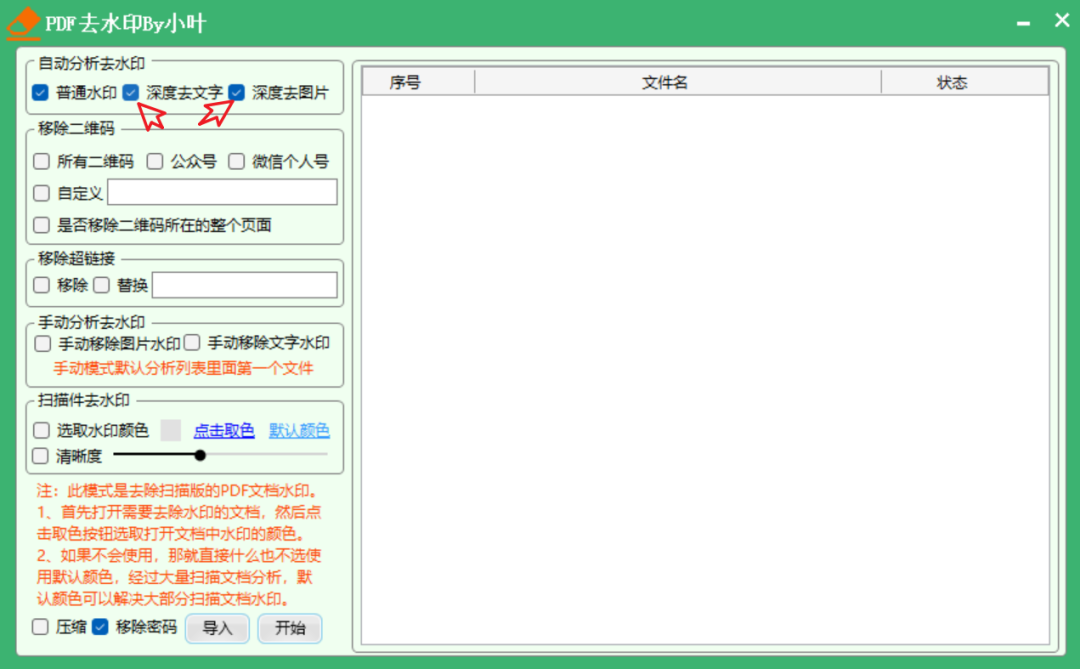Click the 导入 button
Screen dimensions: 1080x669
click(x=217, y=628)
